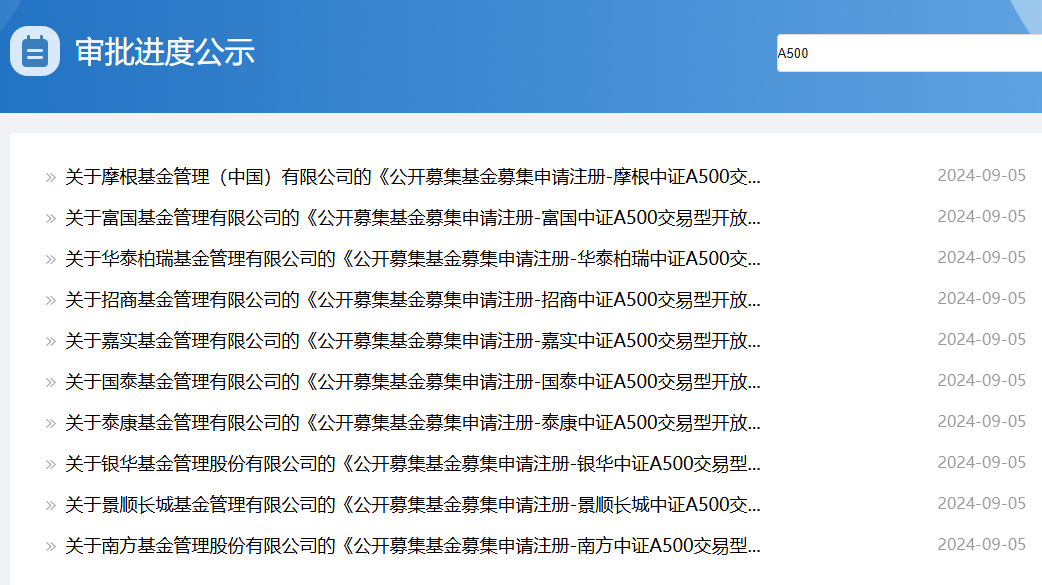Screen dimensions: 1042x585
Task: Open the 招商中证A500 fund registration notice
Action: (x=413, y=300)
